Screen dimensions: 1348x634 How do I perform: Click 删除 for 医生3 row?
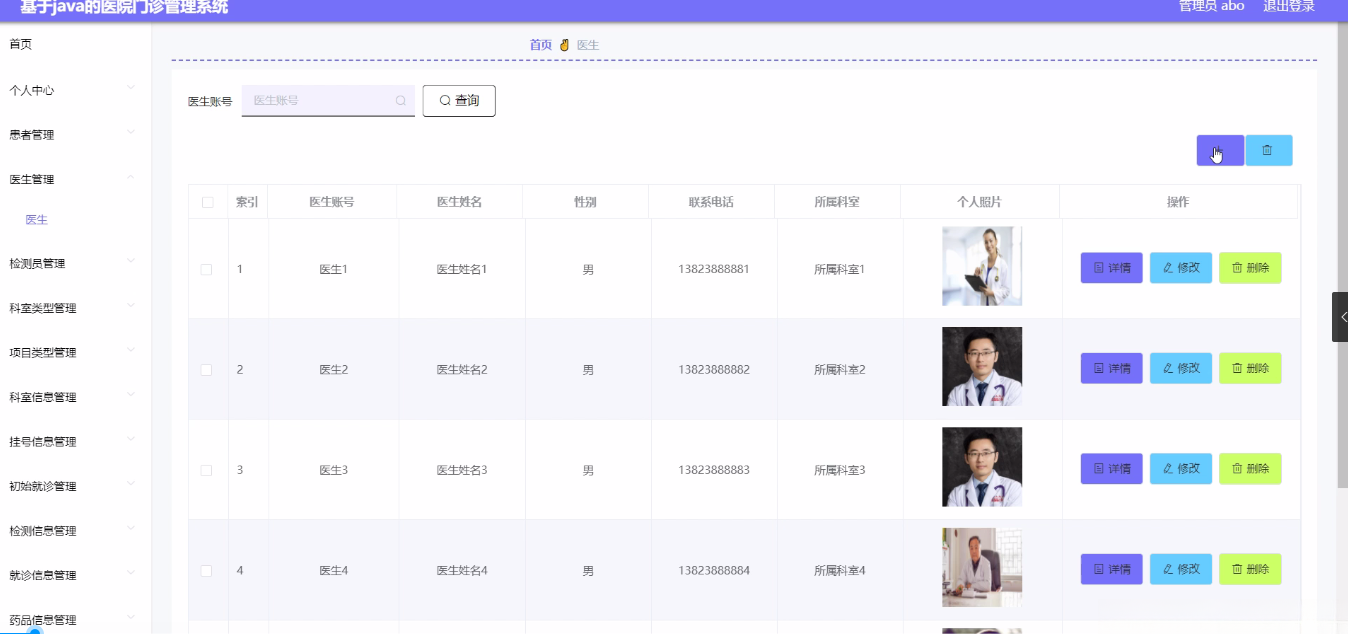click(x=1250, y=469)
